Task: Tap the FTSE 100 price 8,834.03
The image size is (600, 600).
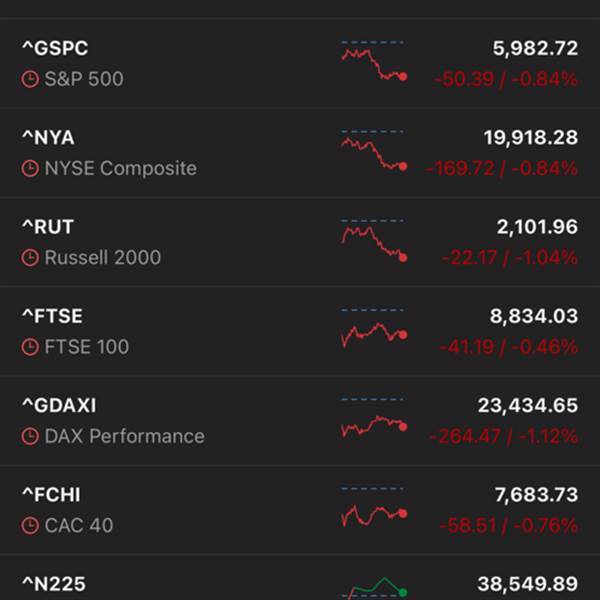Action: pos(534,316)
